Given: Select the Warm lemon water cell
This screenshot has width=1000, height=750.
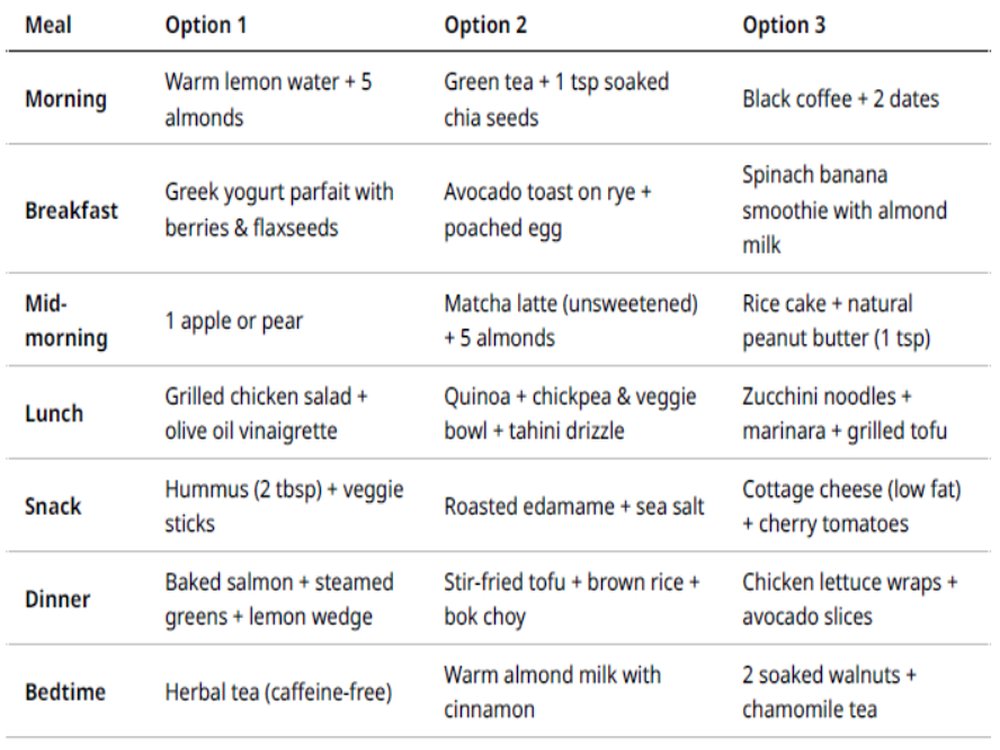Looking at the screenshot, I should [x=268, y=99].
